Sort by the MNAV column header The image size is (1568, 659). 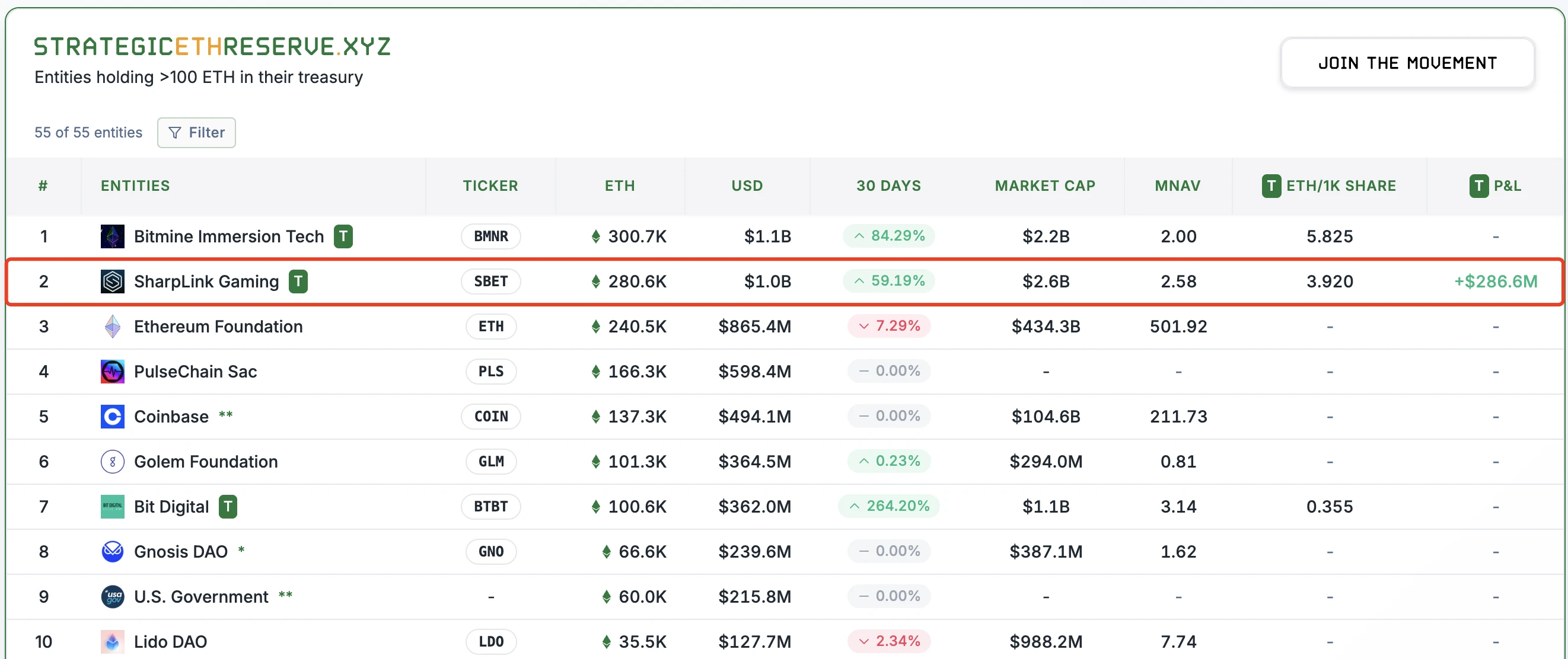[1177, 185]
